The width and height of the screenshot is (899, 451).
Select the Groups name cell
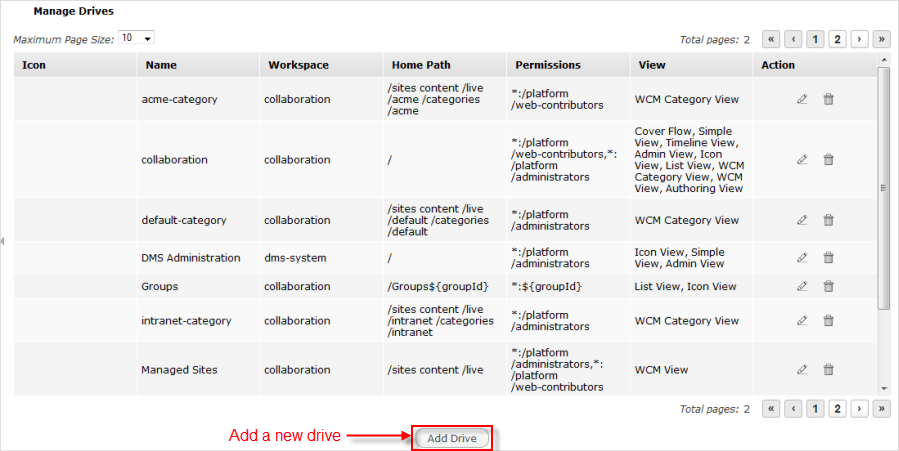198,286
